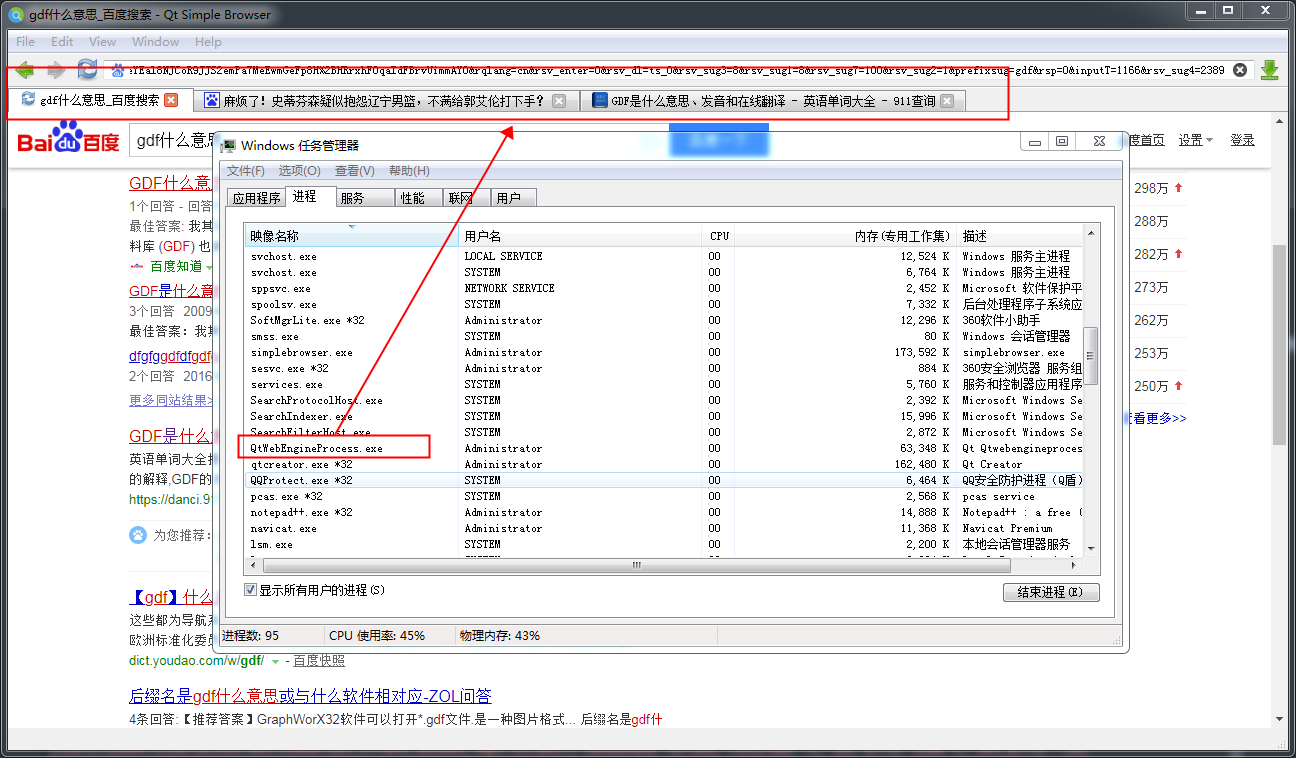Screen dimensions: 1296x758
Task: Open the 设置 dropdown on the Baidu page
Action: (x=1195, y=140)
